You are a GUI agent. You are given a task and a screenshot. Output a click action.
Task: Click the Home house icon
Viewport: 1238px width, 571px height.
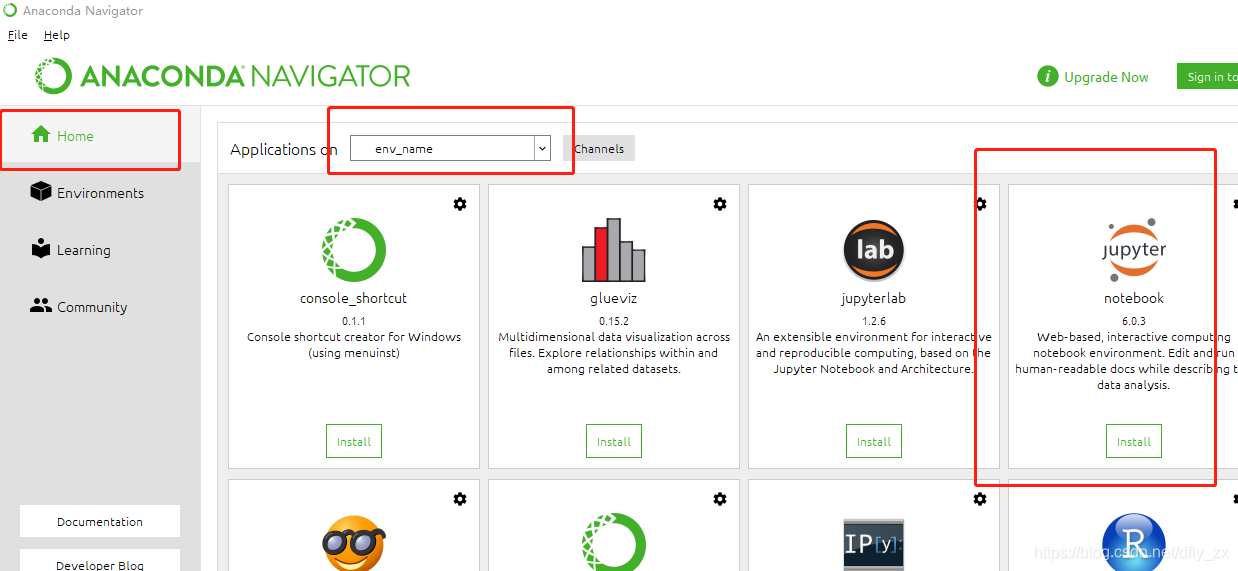(x=41, y=134)
